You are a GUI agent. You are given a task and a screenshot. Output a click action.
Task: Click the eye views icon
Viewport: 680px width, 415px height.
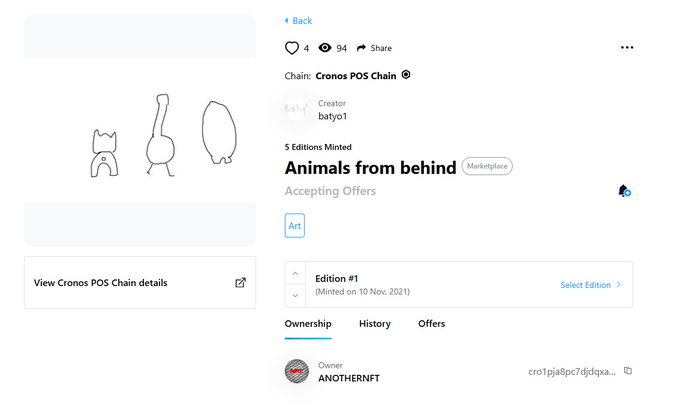tap(325, 48)
